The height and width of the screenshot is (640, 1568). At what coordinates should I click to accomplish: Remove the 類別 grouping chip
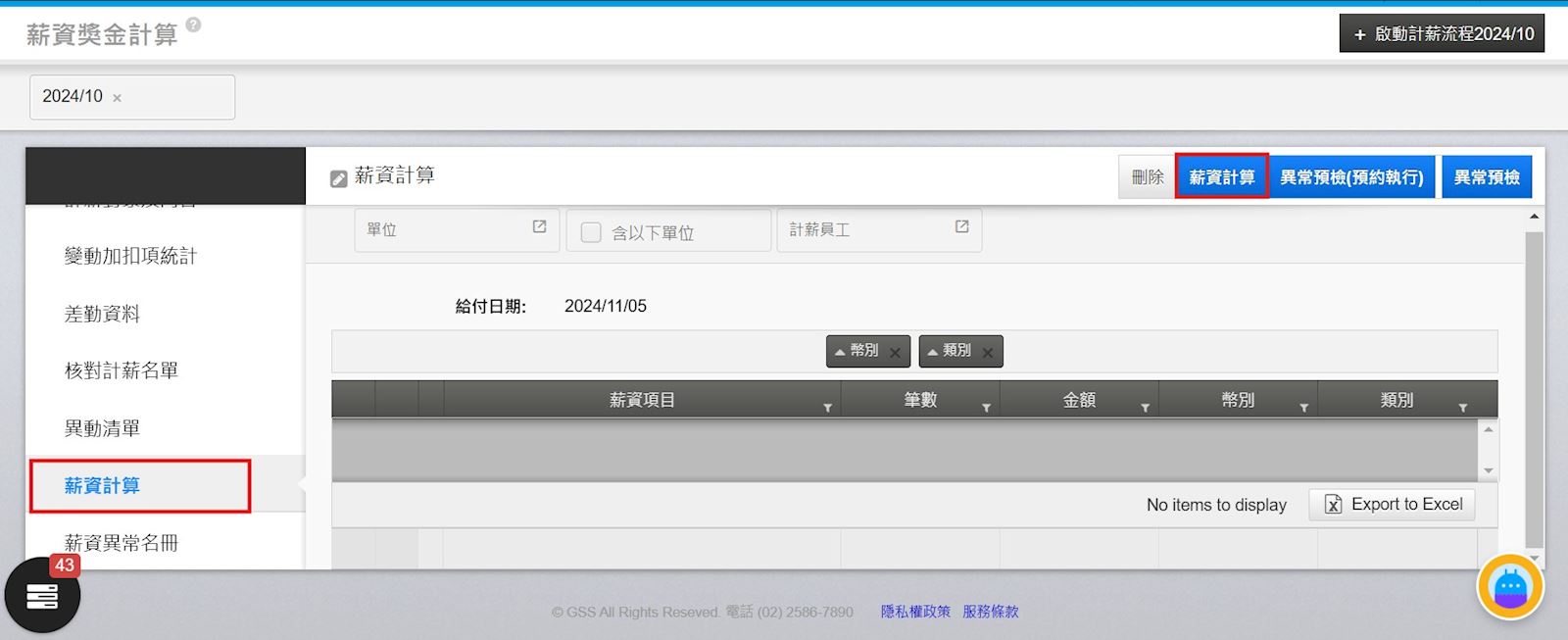987,353
